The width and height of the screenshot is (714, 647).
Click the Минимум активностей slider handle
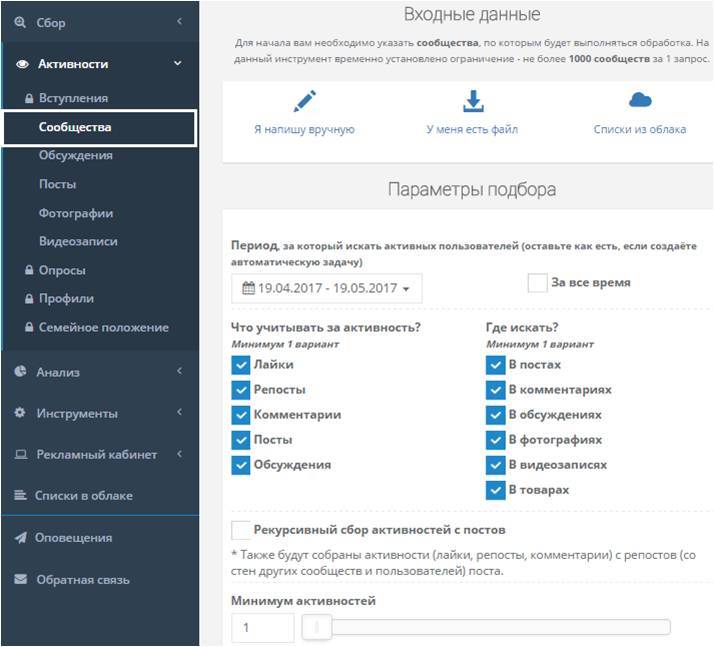tap(317, 628)
